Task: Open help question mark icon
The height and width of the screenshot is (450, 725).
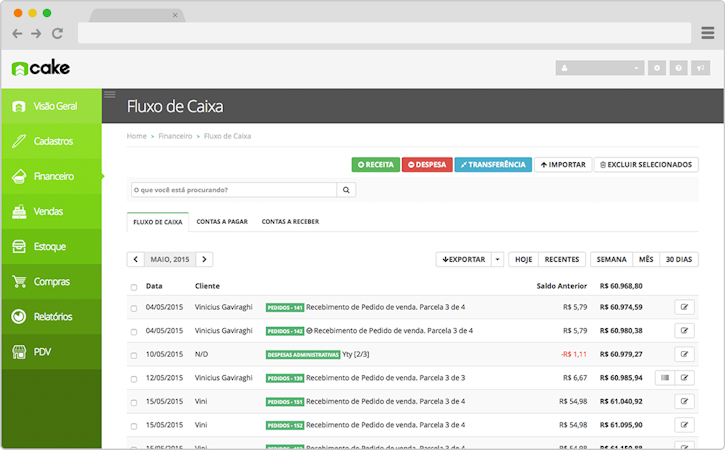Action: point(678,68)
